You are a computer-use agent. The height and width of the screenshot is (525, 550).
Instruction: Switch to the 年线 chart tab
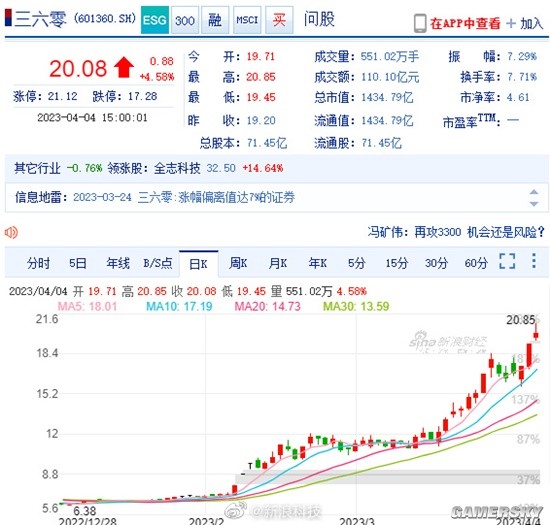click(118, 263)
